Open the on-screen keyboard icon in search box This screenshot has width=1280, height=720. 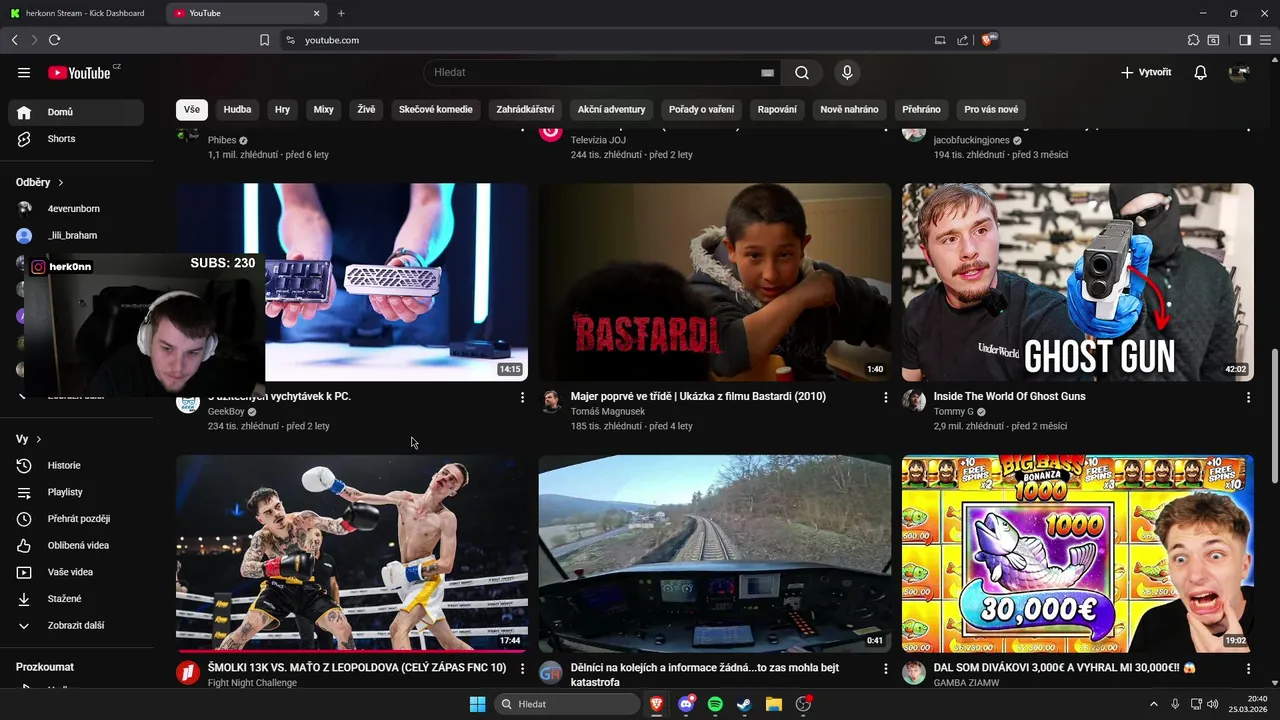pyautogui.click(x=767, y=72)
